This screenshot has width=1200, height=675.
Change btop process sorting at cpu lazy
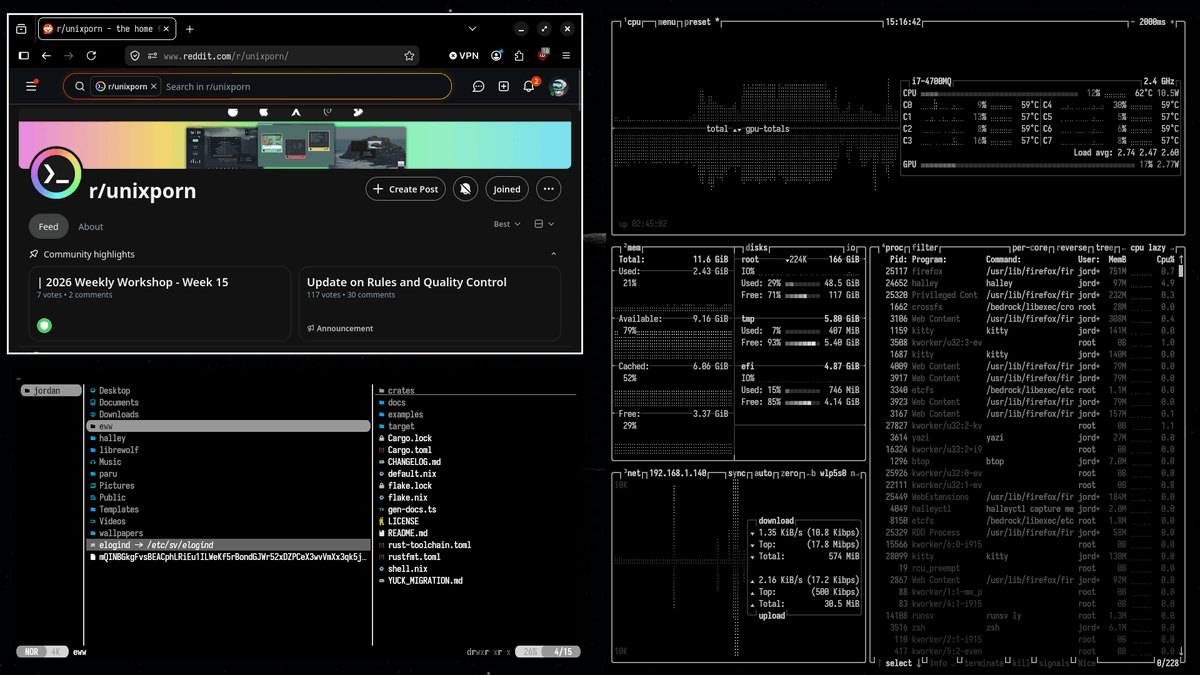[1150, 247]
